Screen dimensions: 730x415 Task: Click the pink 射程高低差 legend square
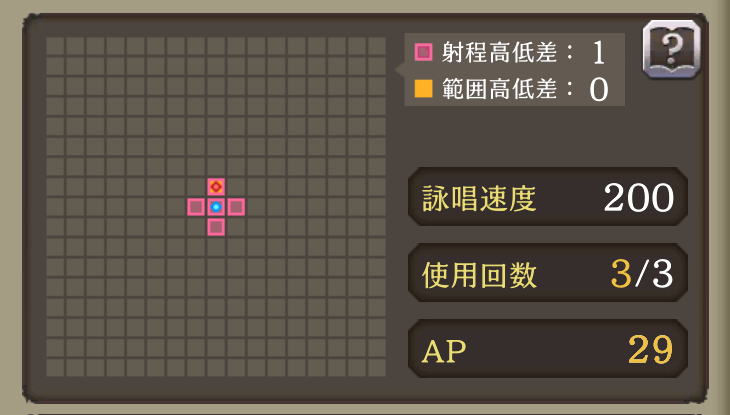(423, 51)
